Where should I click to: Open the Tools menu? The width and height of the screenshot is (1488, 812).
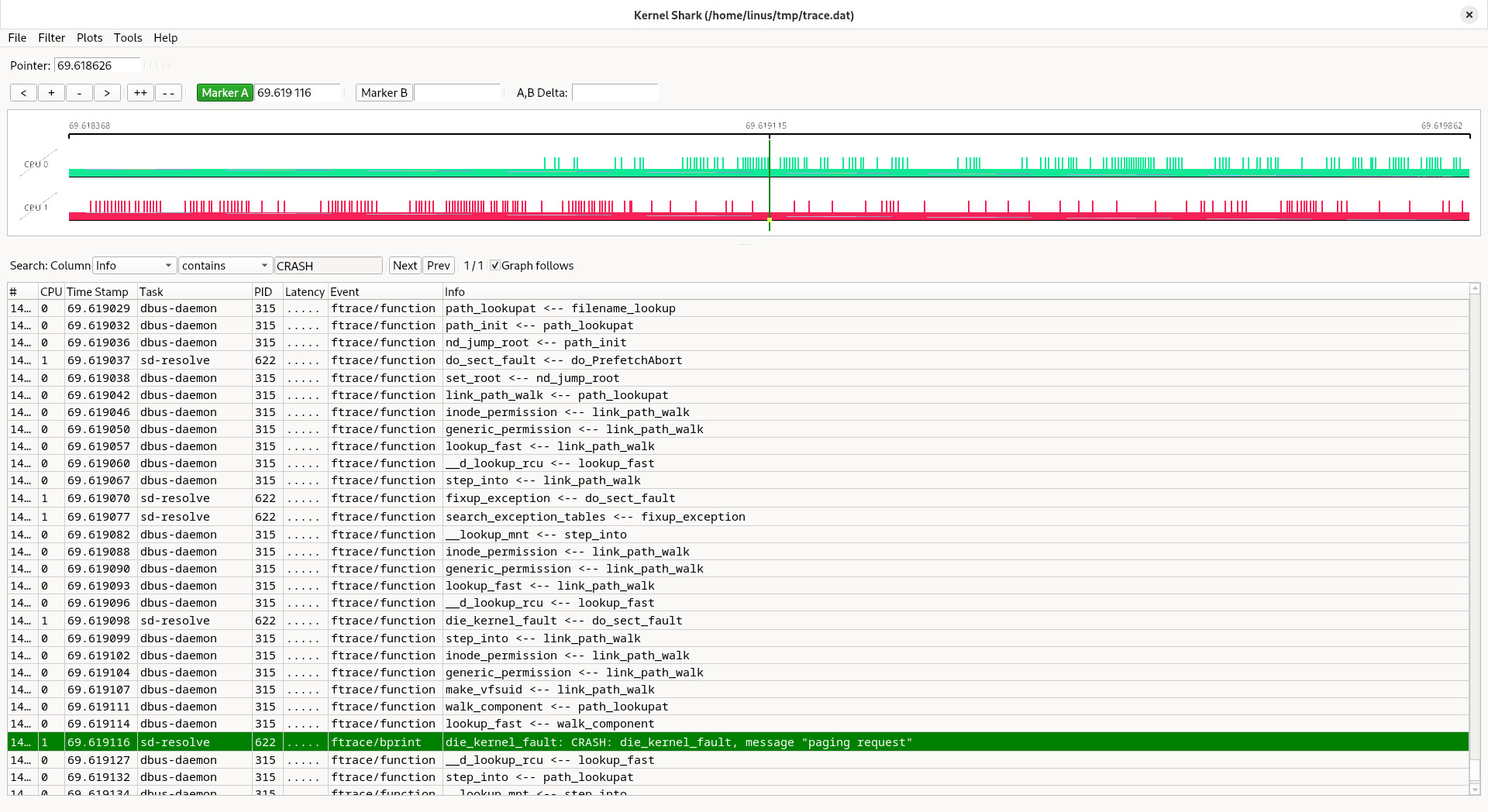pos(128,38)
